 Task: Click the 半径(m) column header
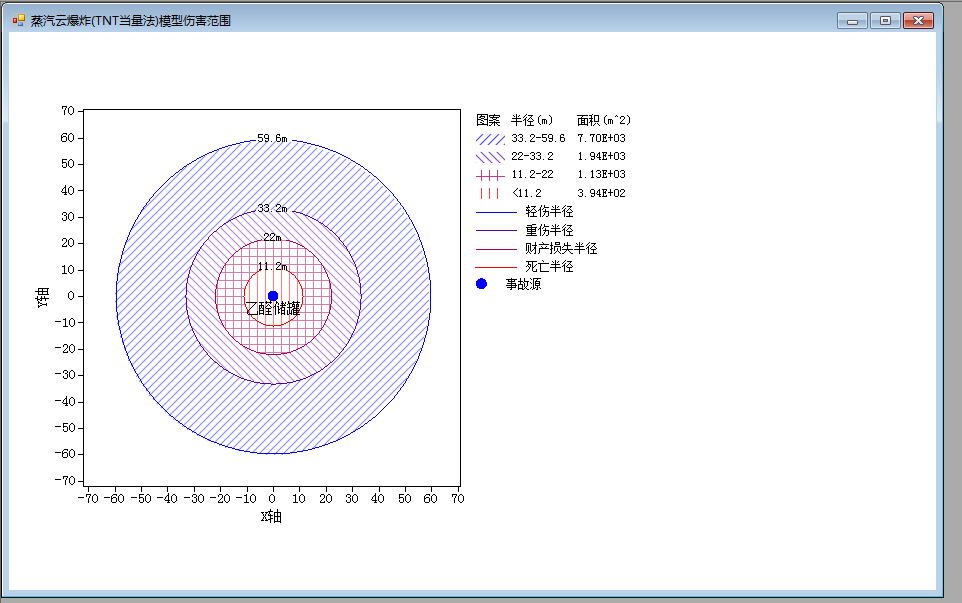(532, 120)
